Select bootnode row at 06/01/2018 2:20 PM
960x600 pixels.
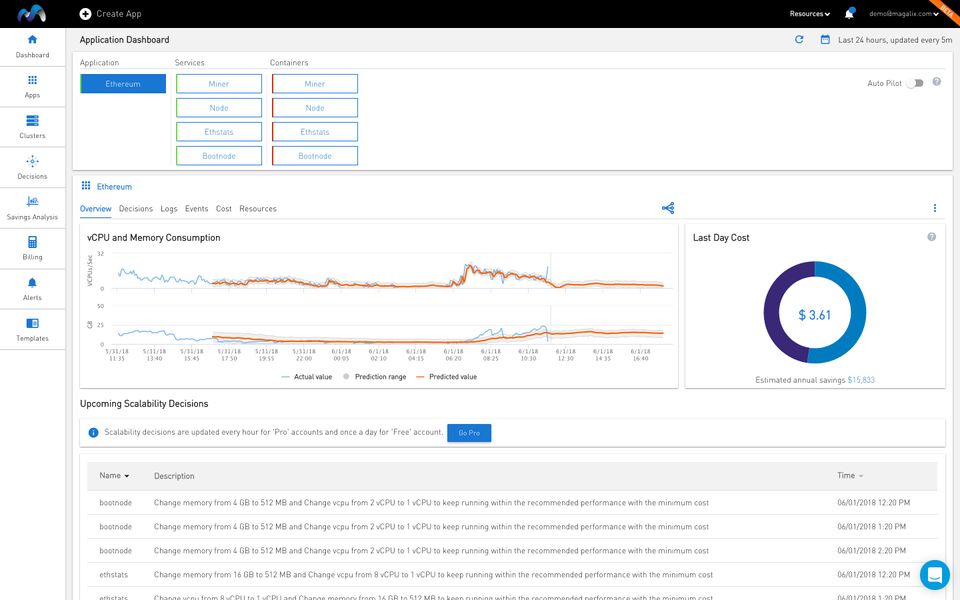coord(512,550)
